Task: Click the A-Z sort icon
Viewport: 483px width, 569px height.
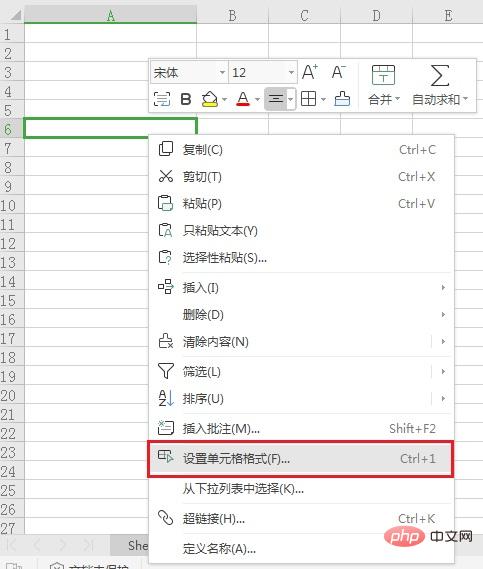Action: click(x=166, y=398)
